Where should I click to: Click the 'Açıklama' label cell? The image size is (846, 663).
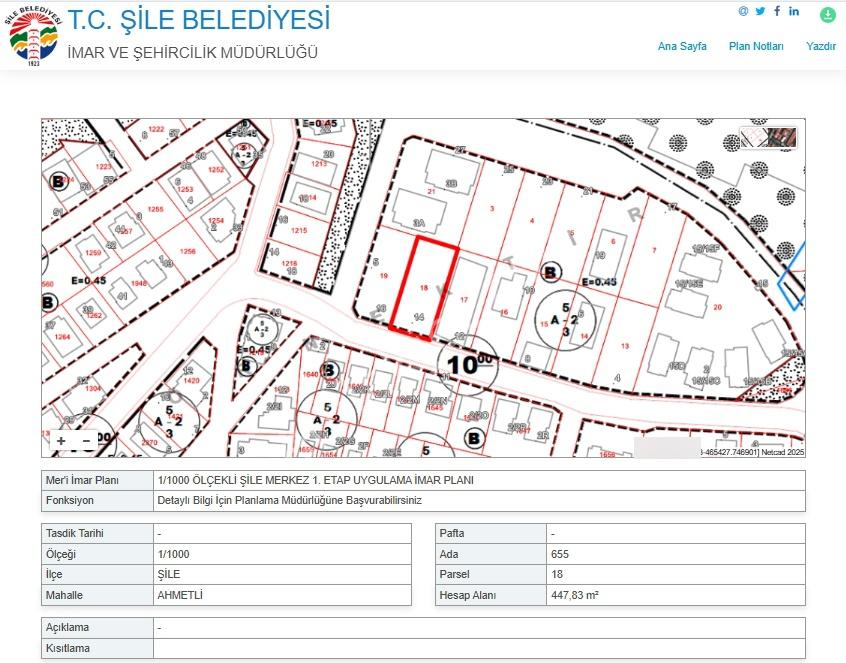tap(98, 628)
